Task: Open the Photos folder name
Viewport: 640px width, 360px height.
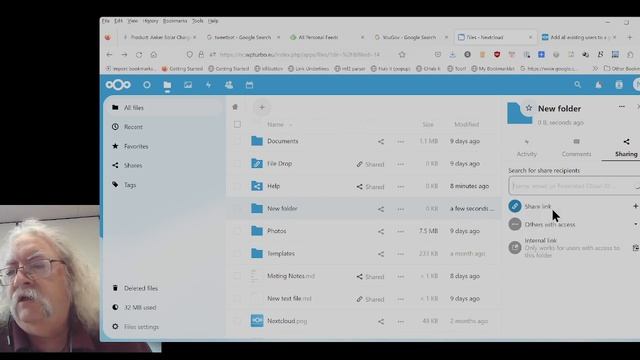Action: [277, 231]
